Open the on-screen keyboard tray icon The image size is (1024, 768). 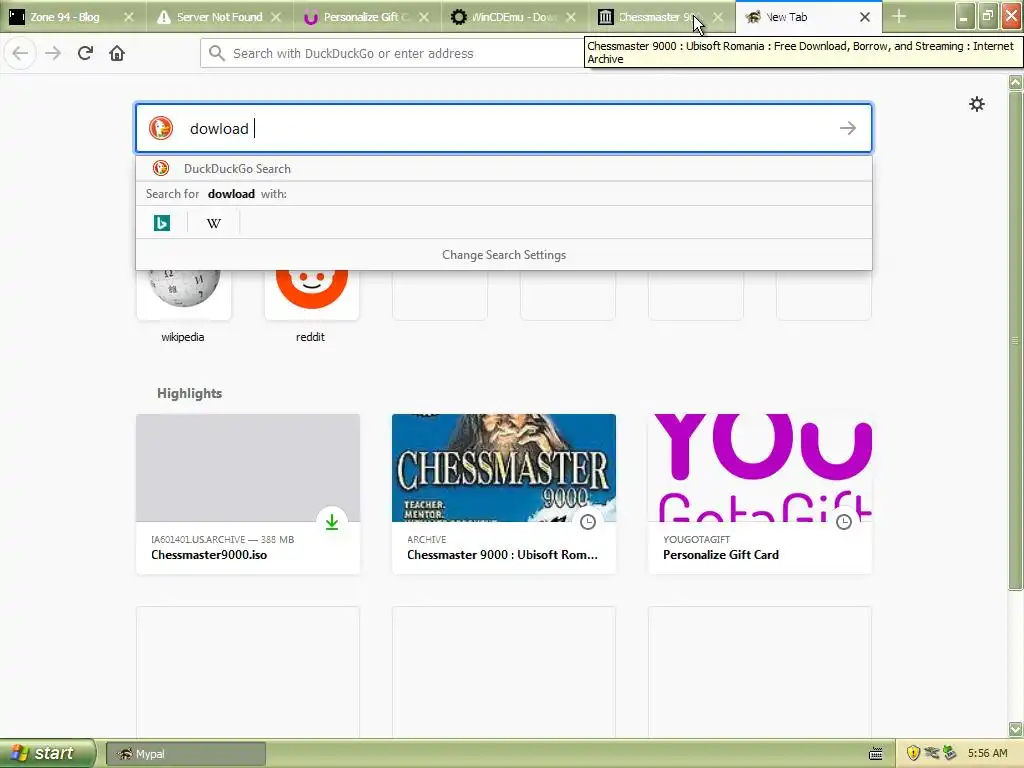point(876,754)
